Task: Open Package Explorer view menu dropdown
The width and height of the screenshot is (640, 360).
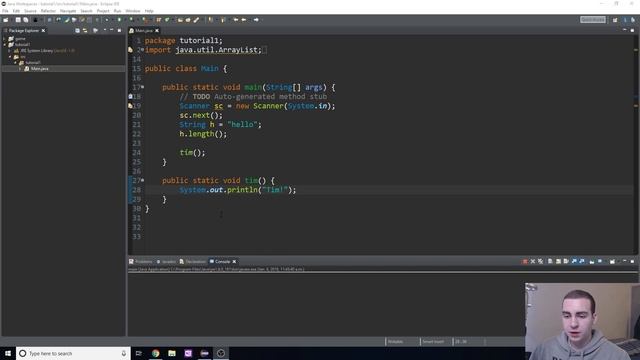Action: coord(104,31)
